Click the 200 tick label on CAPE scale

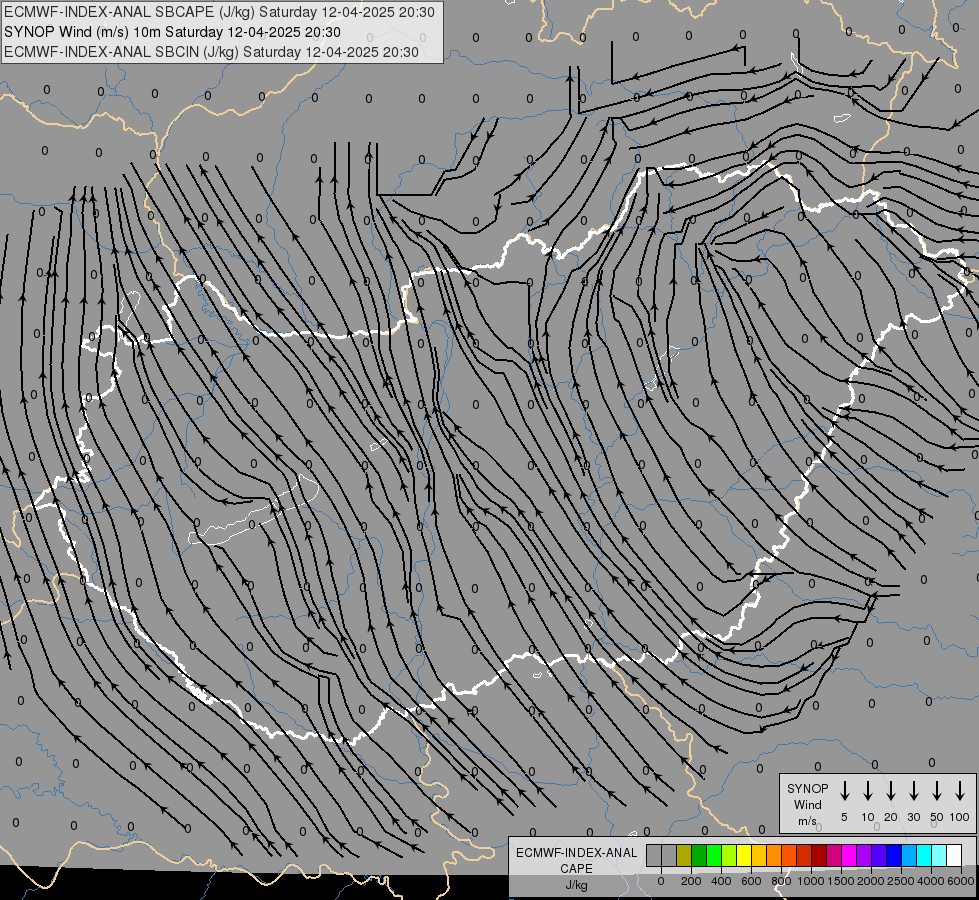pos(691,881)
